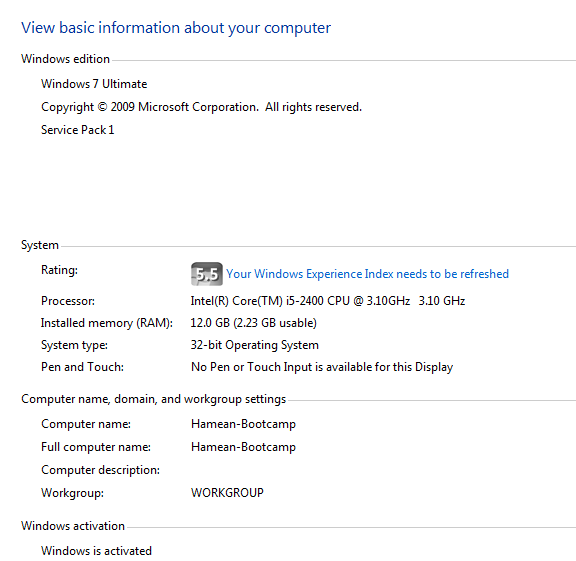The image size is (576, 561).
Task: Select the 'System type:' label
Action: point(74,345)
